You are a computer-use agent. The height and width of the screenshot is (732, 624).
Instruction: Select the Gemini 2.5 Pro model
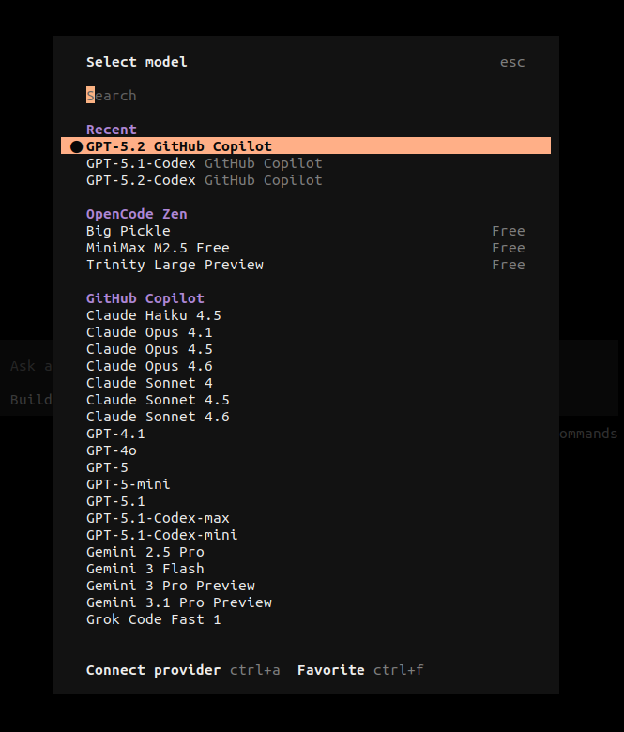(145, 552)
